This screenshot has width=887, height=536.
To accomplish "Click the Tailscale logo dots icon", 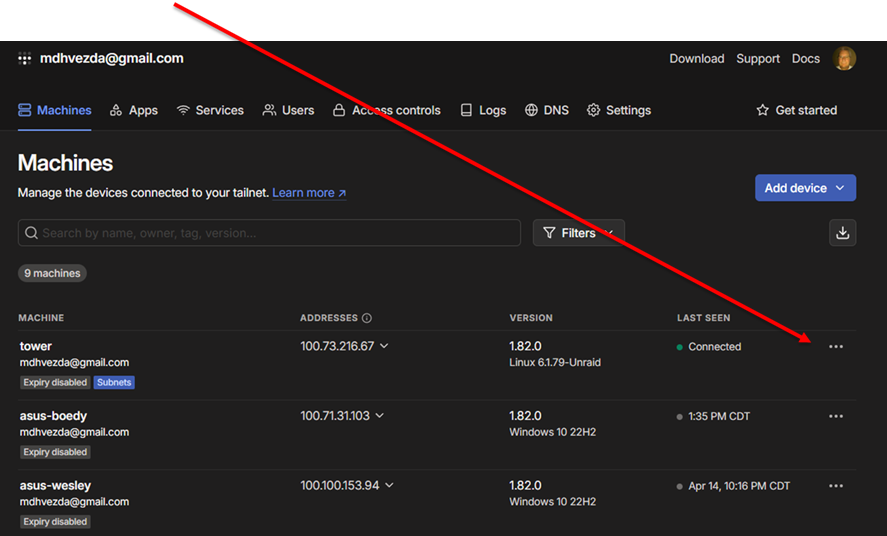I will click(25, 59).
